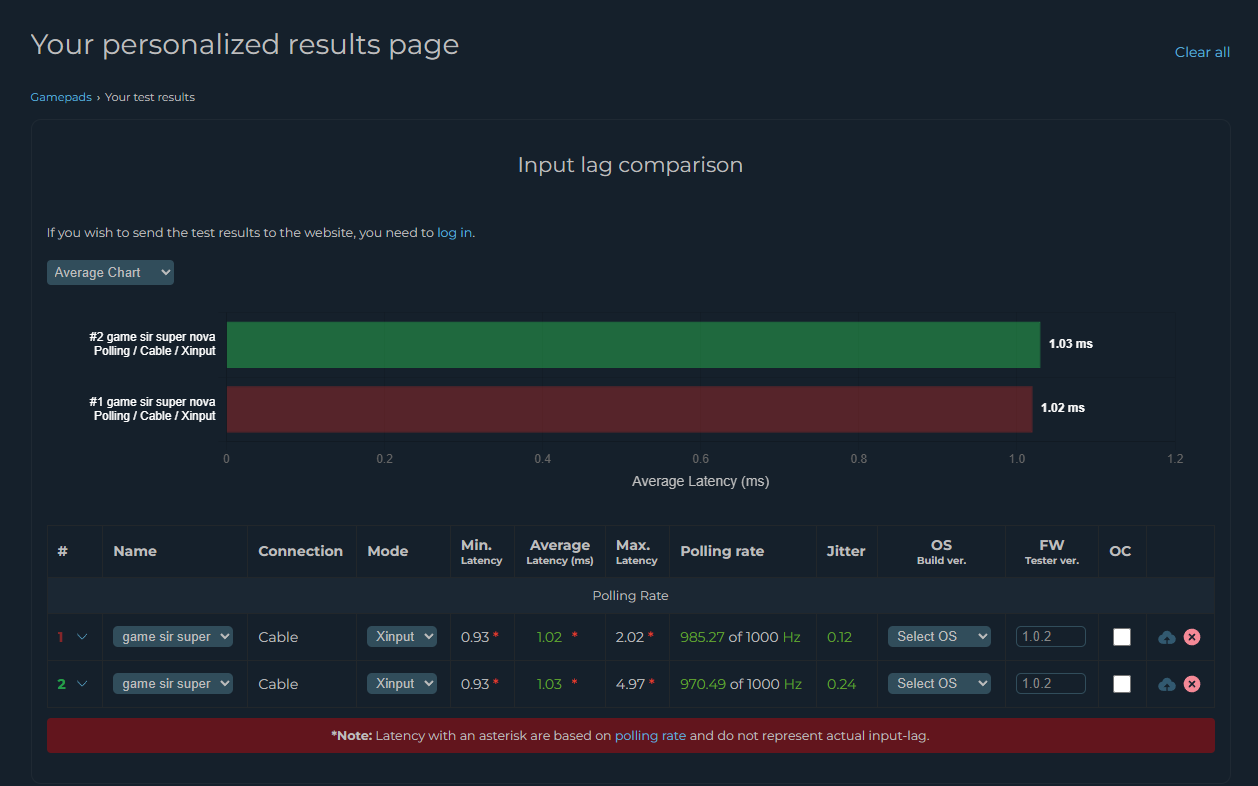Screen dimensions: 1258x786
Task: Click the 970.49 of 1000 Hz value
Action: [741, 684]
